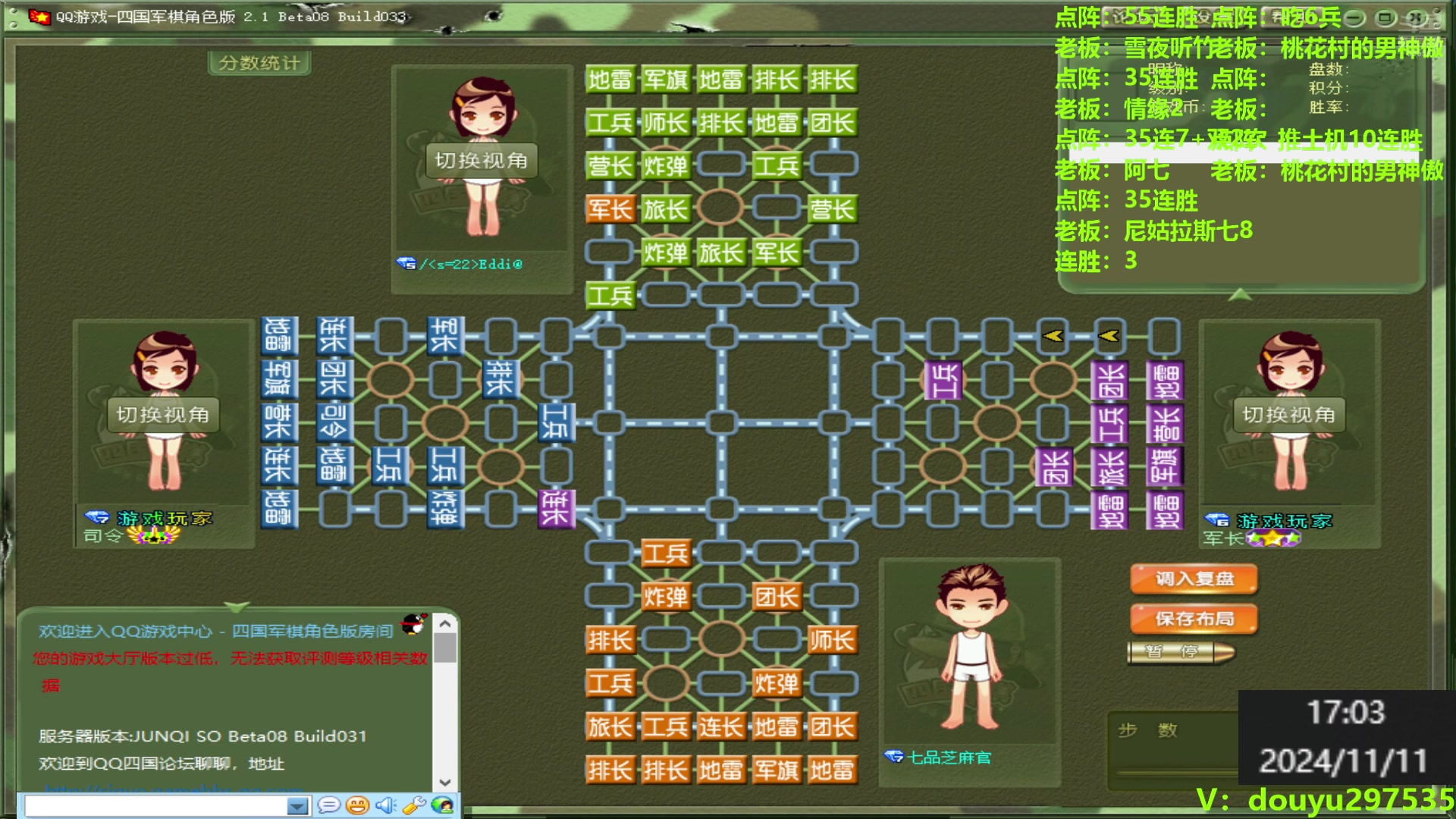Open the emoji smiley picker
1456x819 pixels.
coord(357,805)
